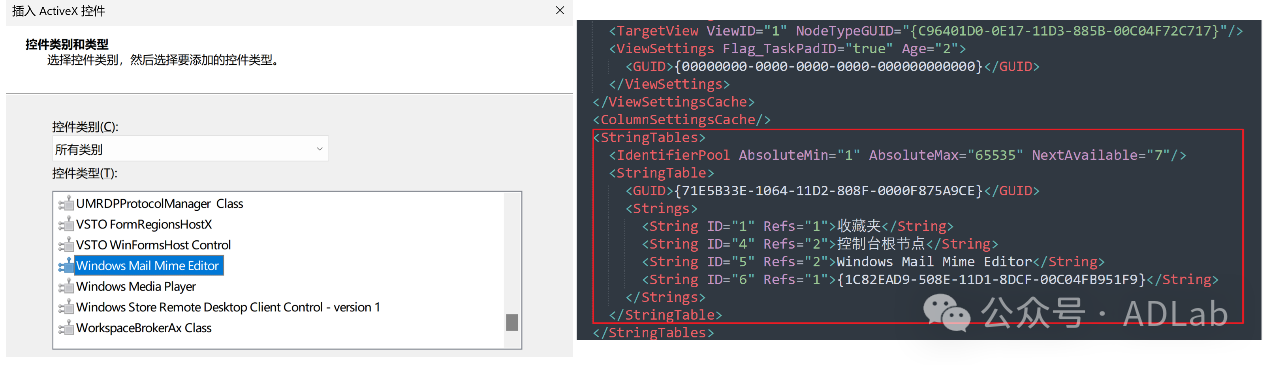Viewport: 1269px width, 365px height.
Task: Click the VSTO FormRegionsHostX control icon
Action: 66,225
